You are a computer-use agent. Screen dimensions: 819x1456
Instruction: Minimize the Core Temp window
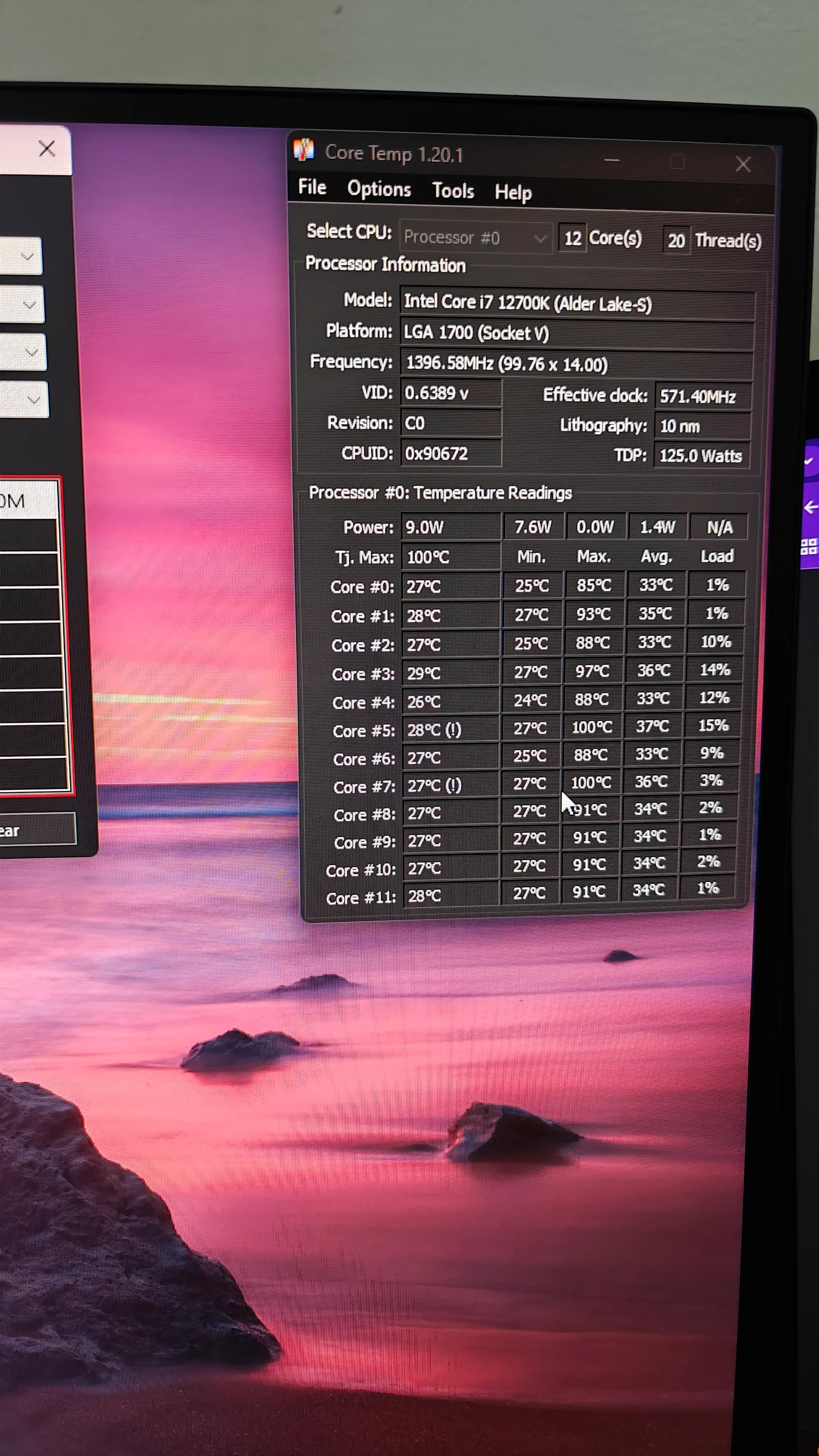coord(611,161)
